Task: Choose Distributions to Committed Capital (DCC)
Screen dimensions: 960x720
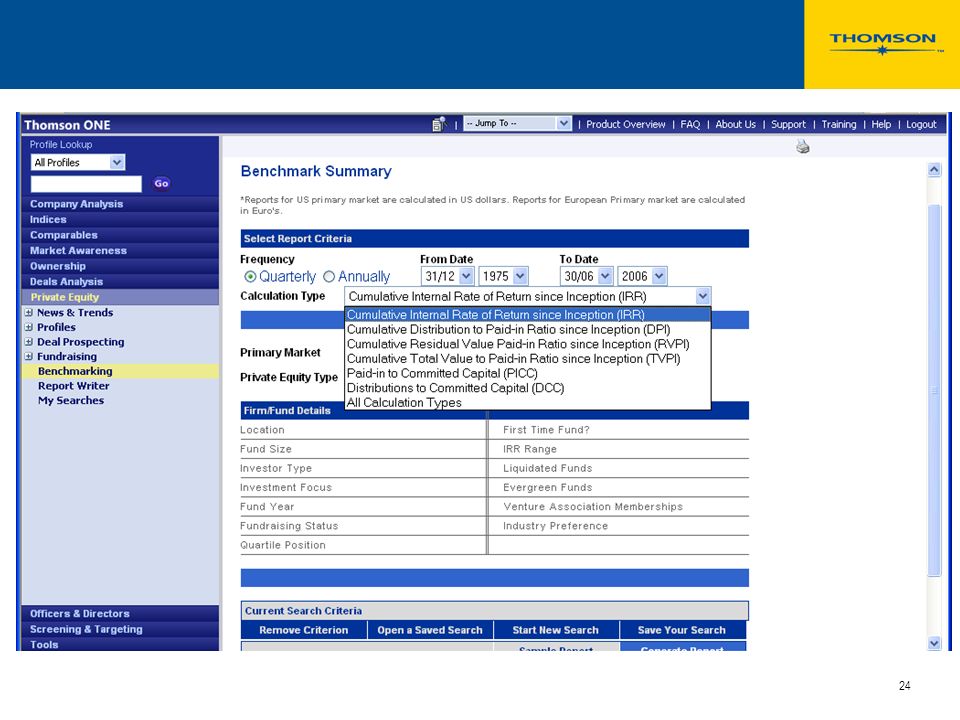Action: pos(527,388)
